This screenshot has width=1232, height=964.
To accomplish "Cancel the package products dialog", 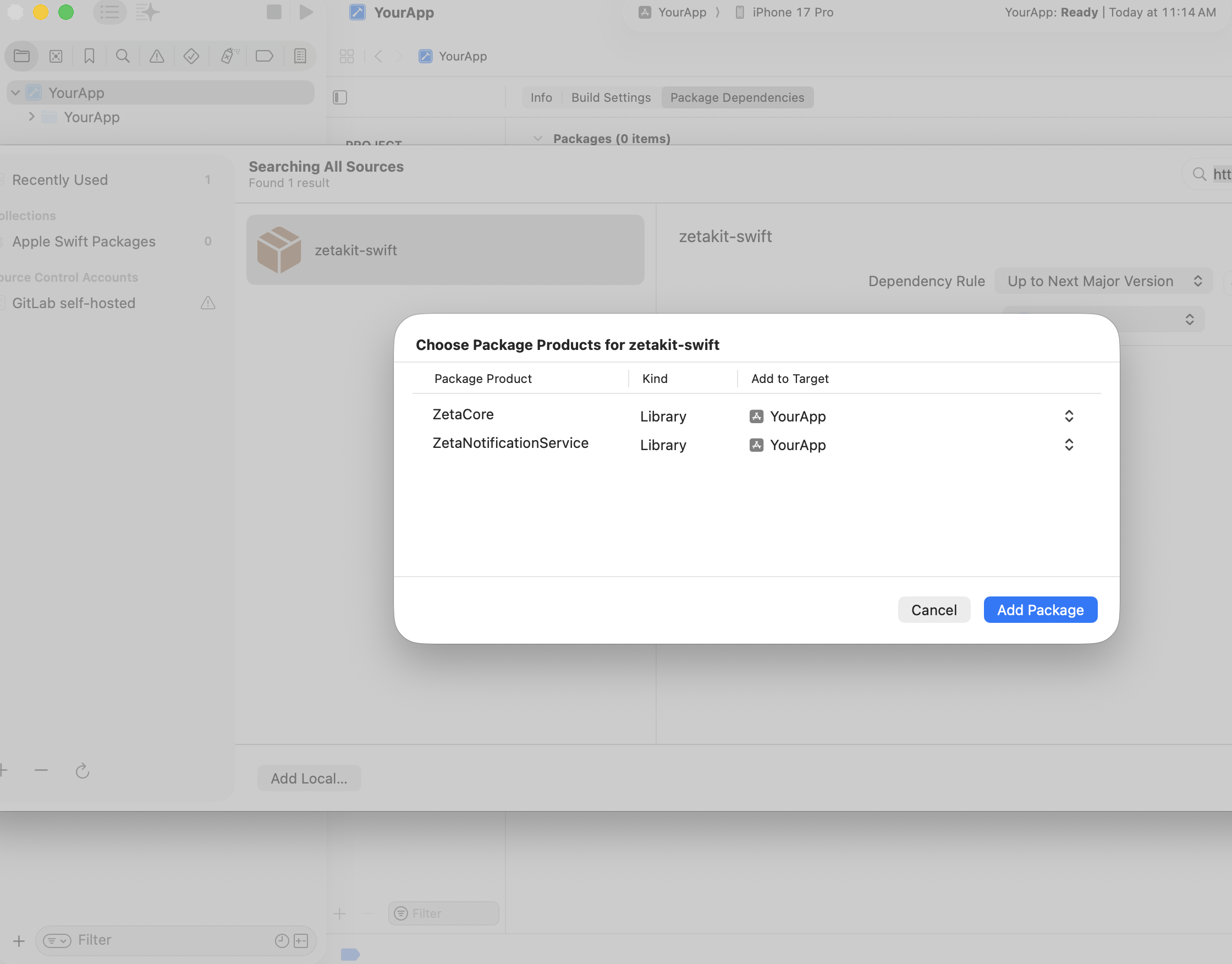I will tap(934, 610).
